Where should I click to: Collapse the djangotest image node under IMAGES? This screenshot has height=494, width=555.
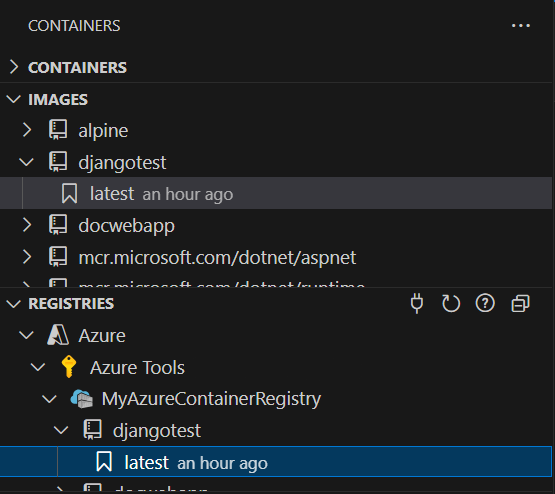pyautogui.click(x=27, y=162)
